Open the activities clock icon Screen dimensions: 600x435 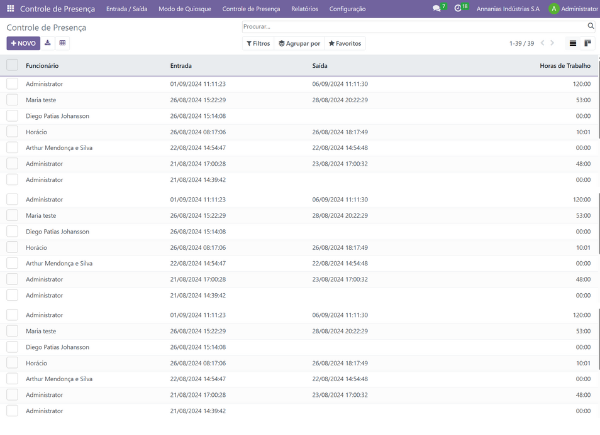tap(458, 8)
